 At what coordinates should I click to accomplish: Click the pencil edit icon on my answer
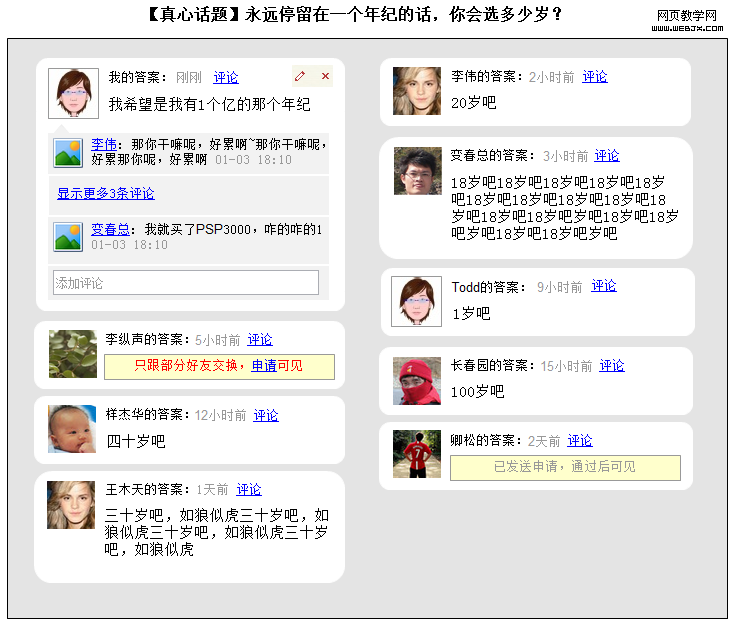[300, 77]
